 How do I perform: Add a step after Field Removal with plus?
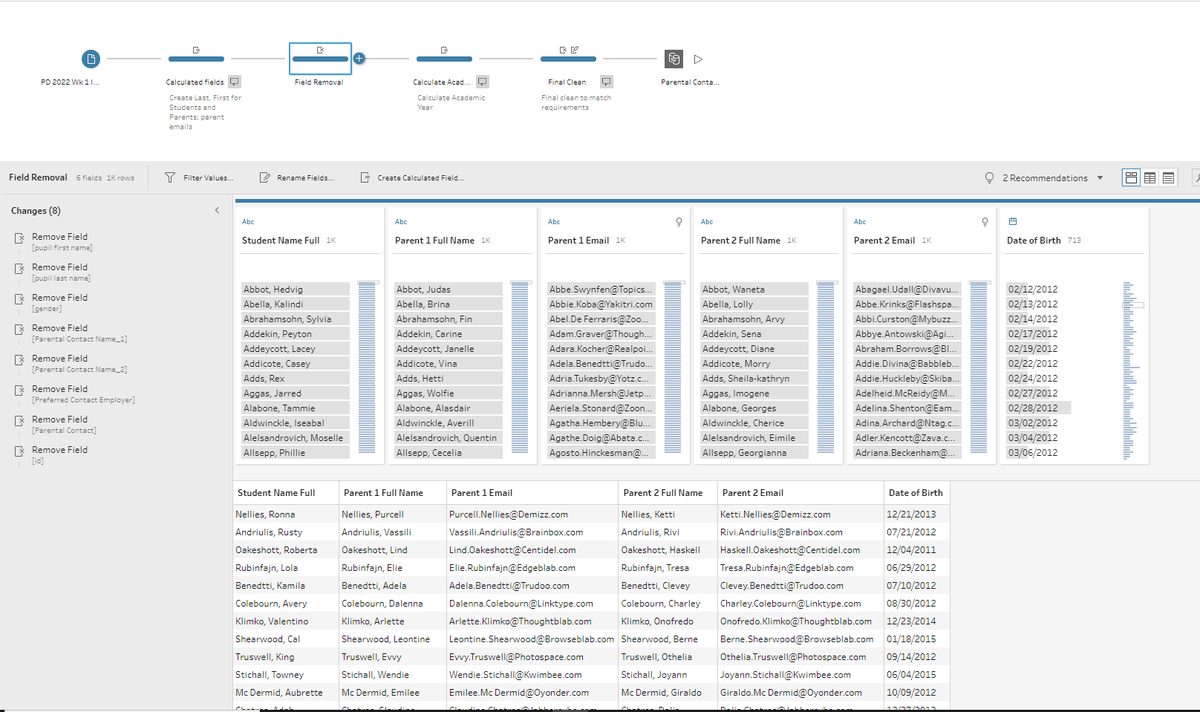tap(359, 59)
